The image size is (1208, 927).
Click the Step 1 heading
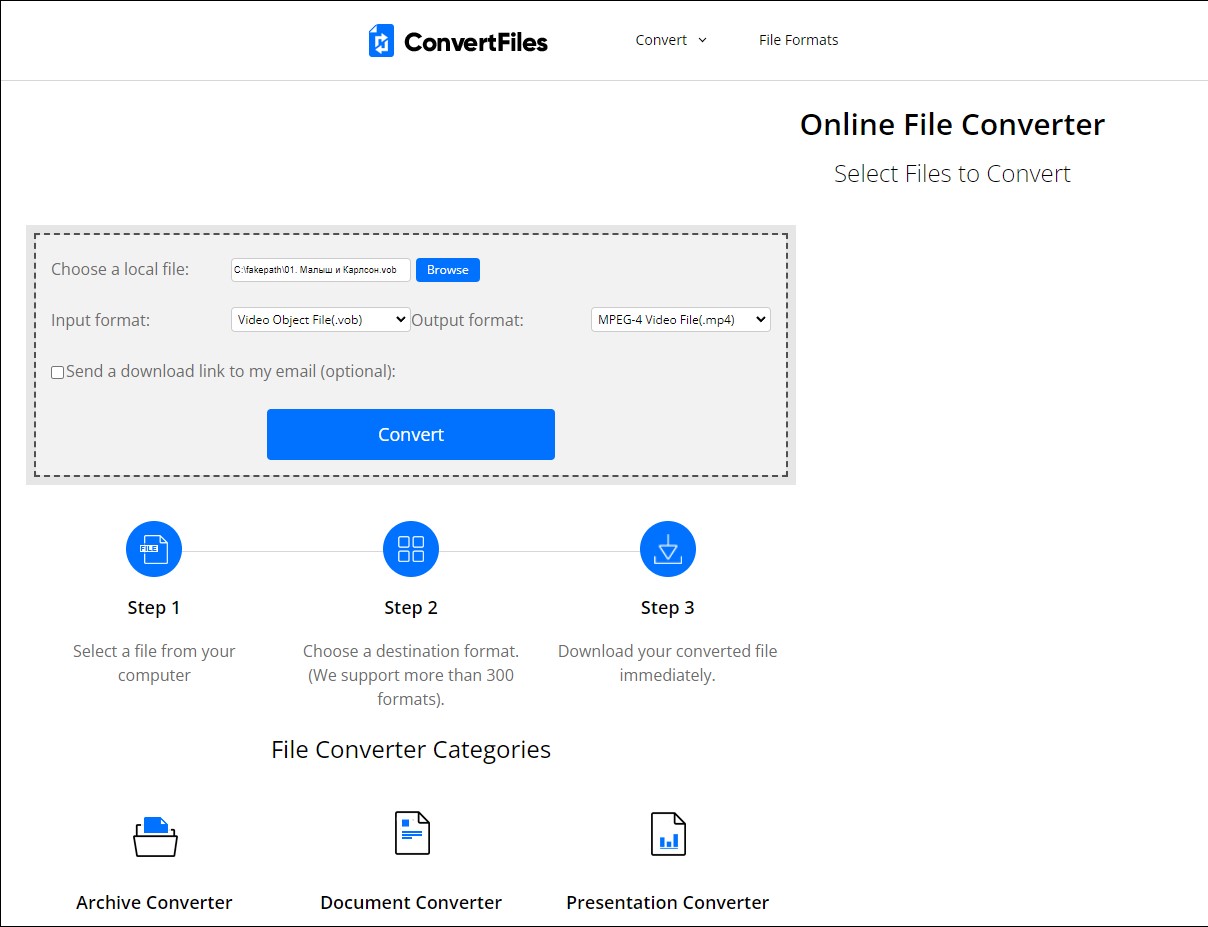(x=154, y=608)
